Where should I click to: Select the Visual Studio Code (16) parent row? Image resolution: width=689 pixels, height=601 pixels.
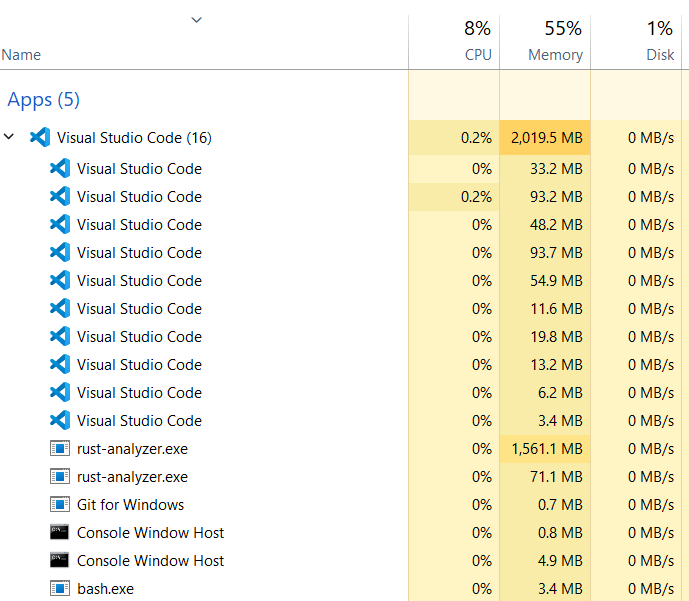coord(344,138)
